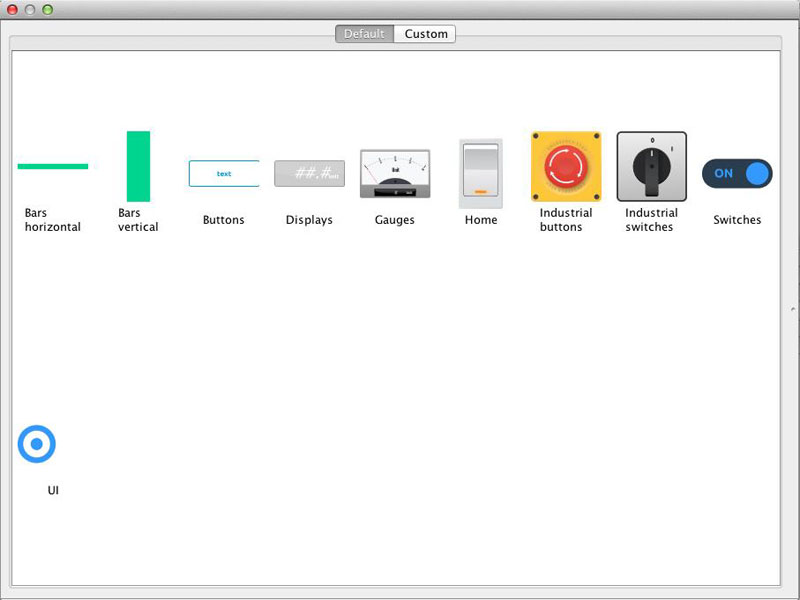Click the "Gauges" label text
800x600 pixels.
point(395,220)
